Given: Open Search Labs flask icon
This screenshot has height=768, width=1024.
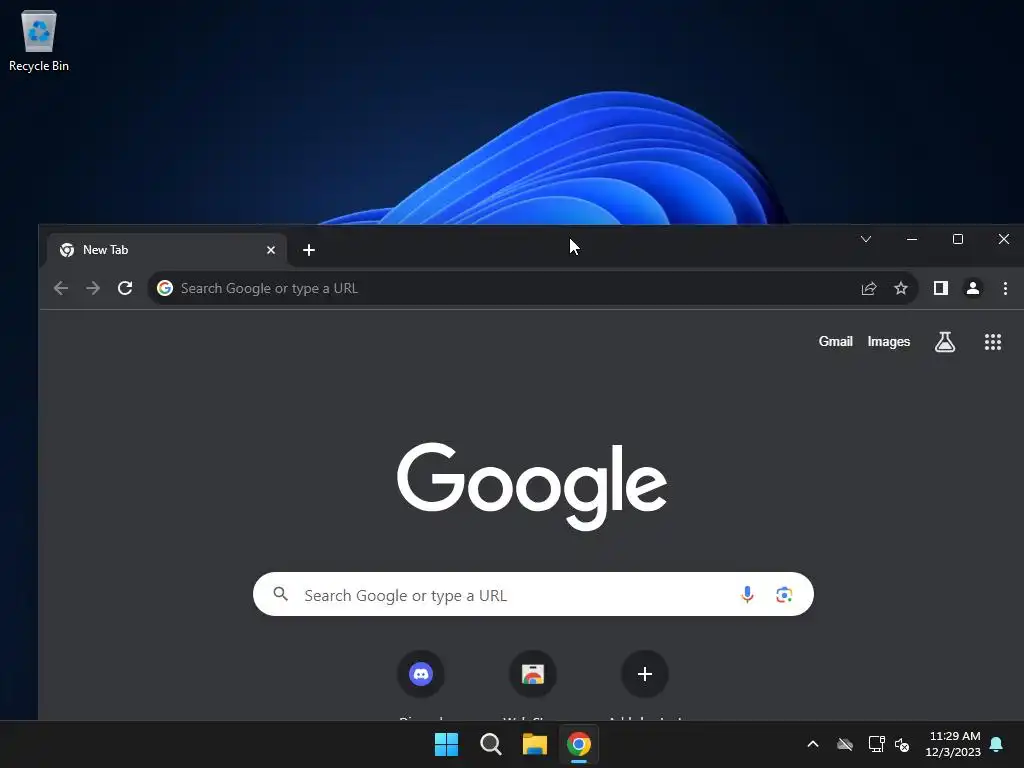Looking at the screenshot, I should tap(944, 342).
